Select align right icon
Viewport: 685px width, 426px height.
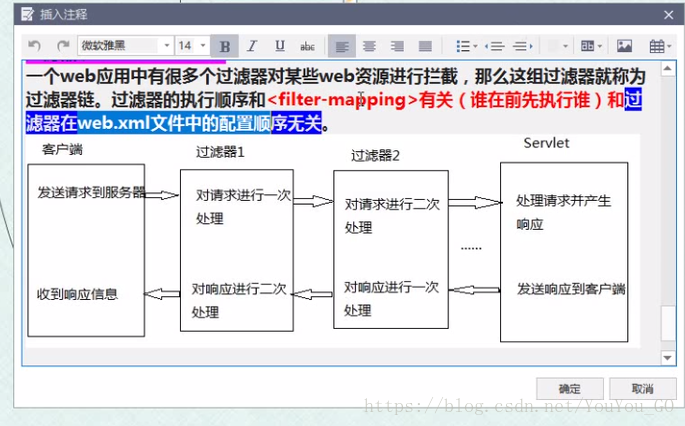pyautogui.click(x=397, y=46)
